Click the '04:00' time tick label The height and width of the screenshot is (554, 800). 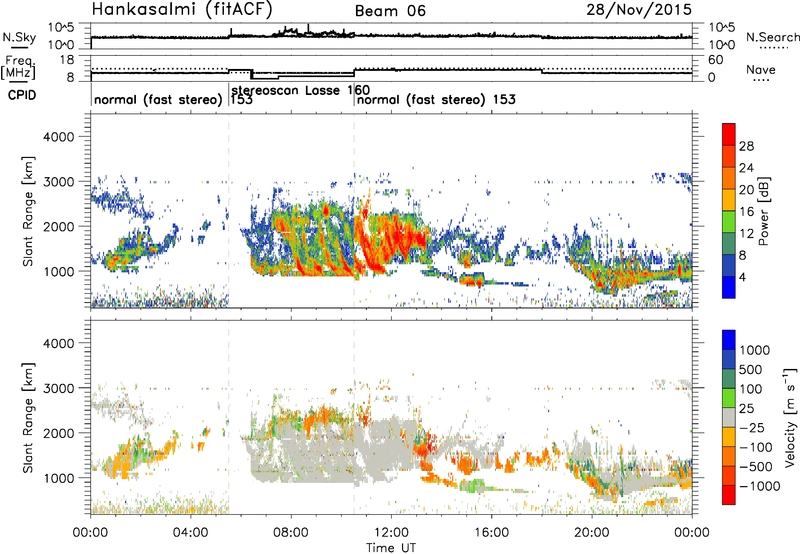(190, 533)
